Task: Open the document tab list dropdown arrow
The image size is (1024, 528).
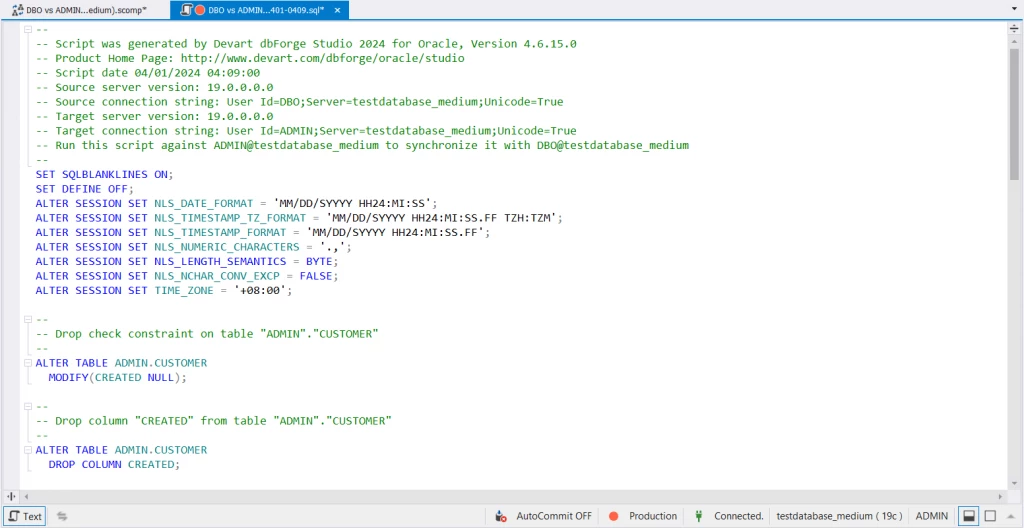Action: pos(1014,9)
